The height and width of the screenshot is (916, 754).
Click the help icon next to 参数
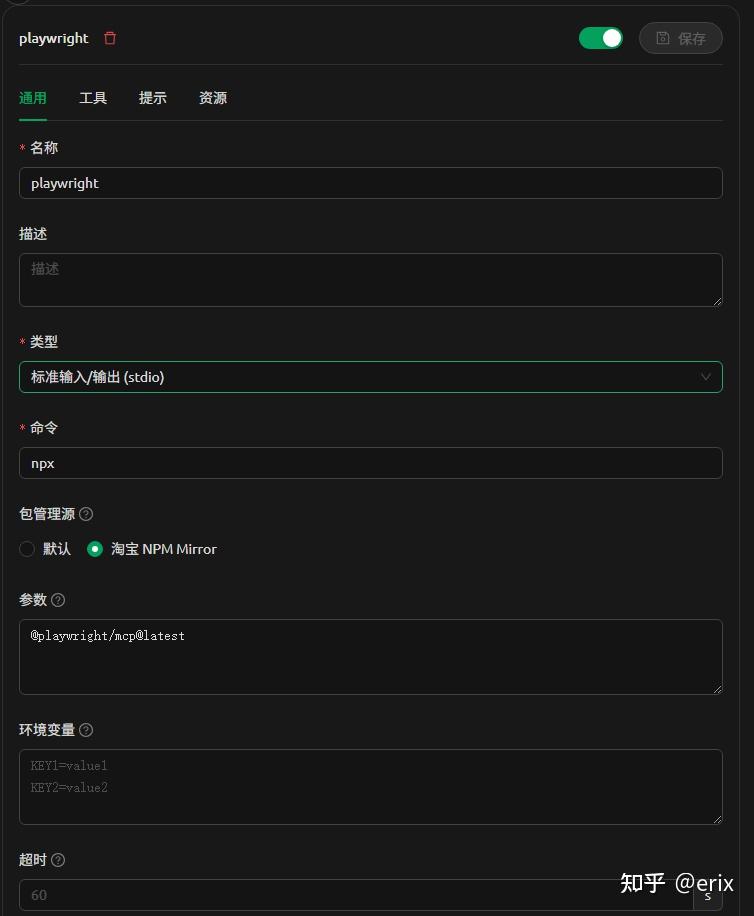click(59, 600)
